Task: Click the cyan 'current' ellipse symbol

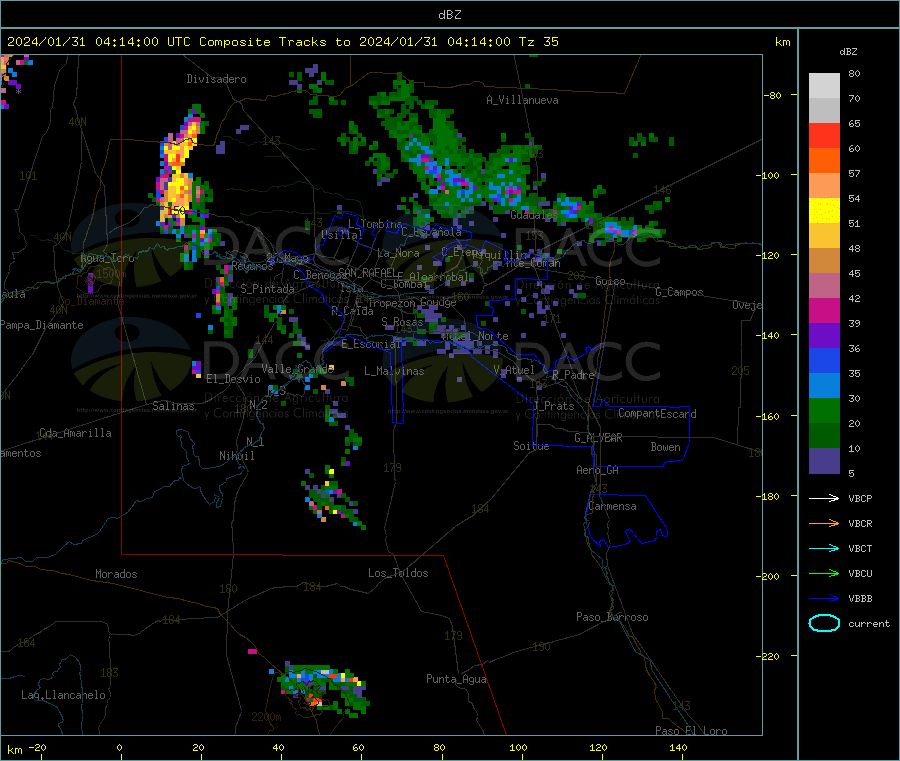Action: (x=824, y=623)
